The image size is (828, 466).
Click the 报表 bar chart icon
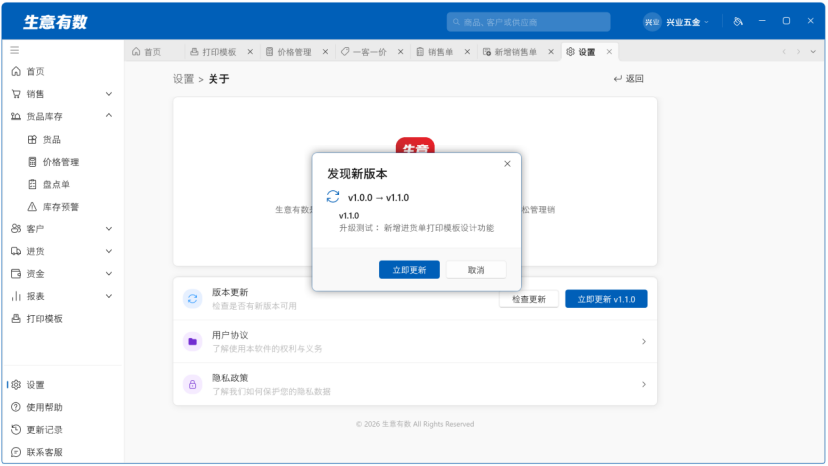[16, 296]
